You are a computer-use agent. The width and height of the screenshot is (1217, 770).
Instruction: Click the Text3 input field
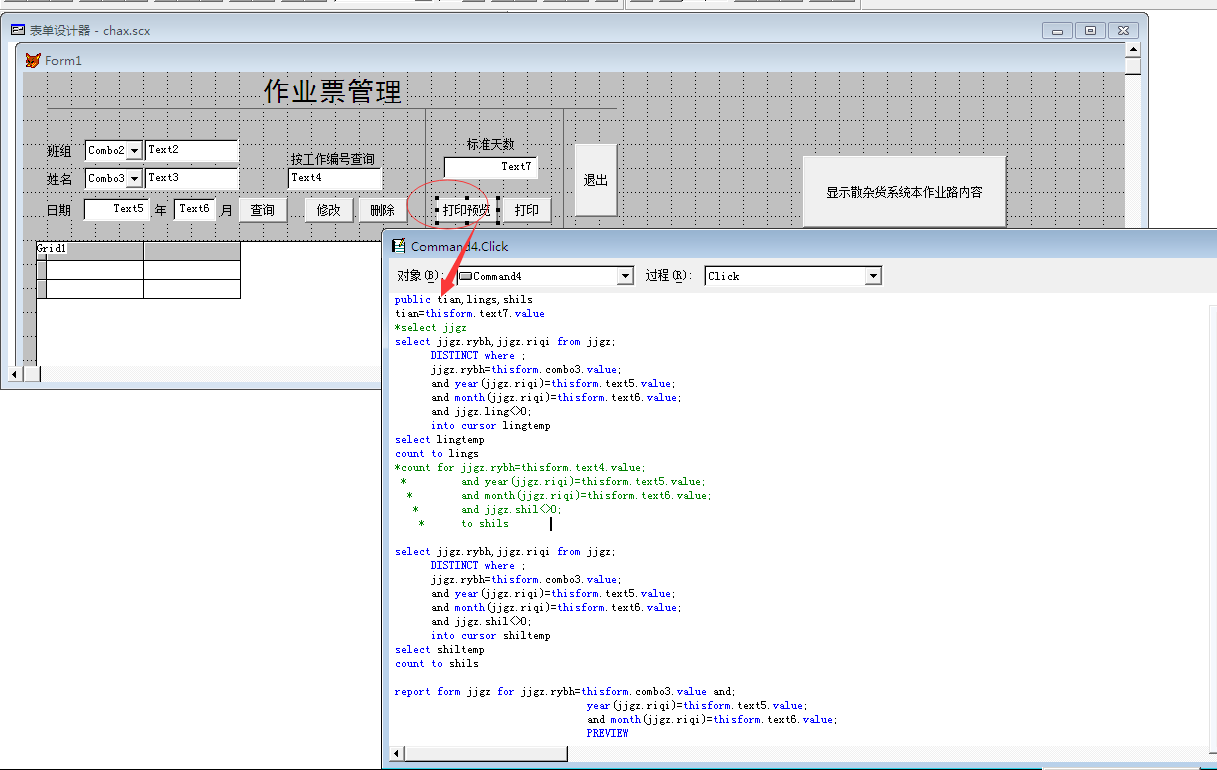192,179
